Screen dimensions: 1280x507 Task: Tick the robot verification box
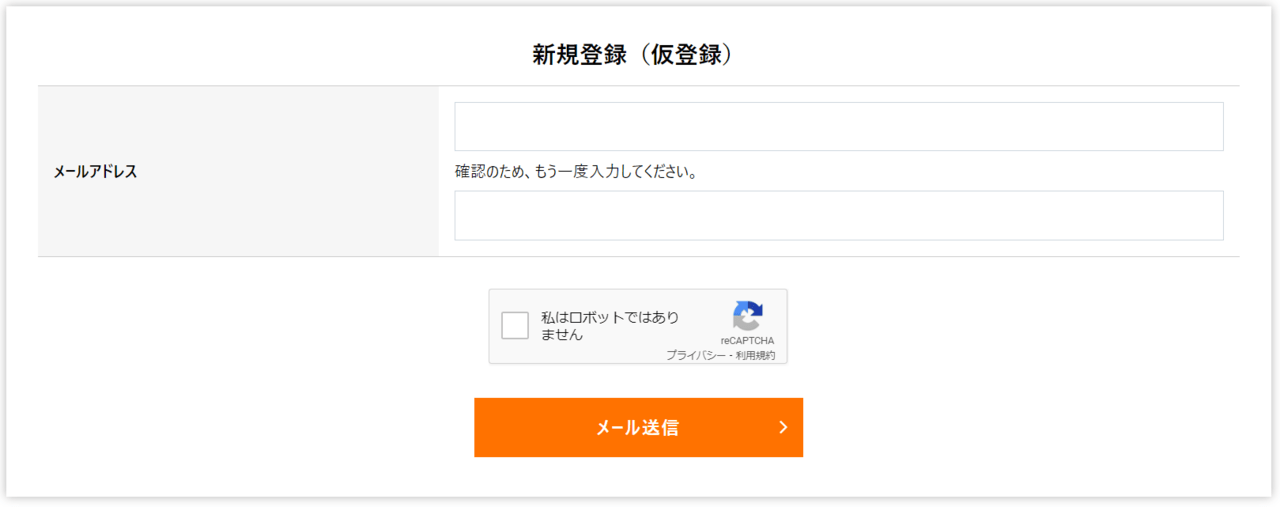515,326
